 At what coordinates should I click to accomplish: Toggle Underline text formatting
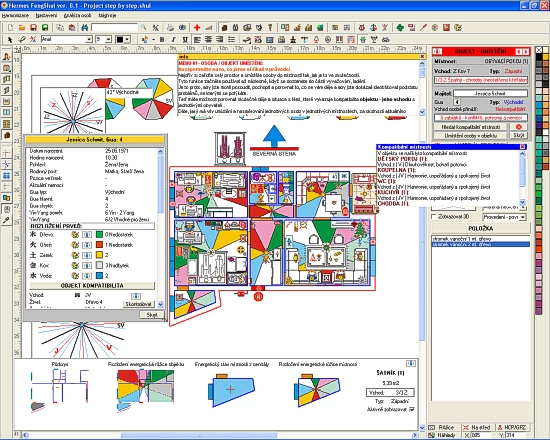coord(185,39)
